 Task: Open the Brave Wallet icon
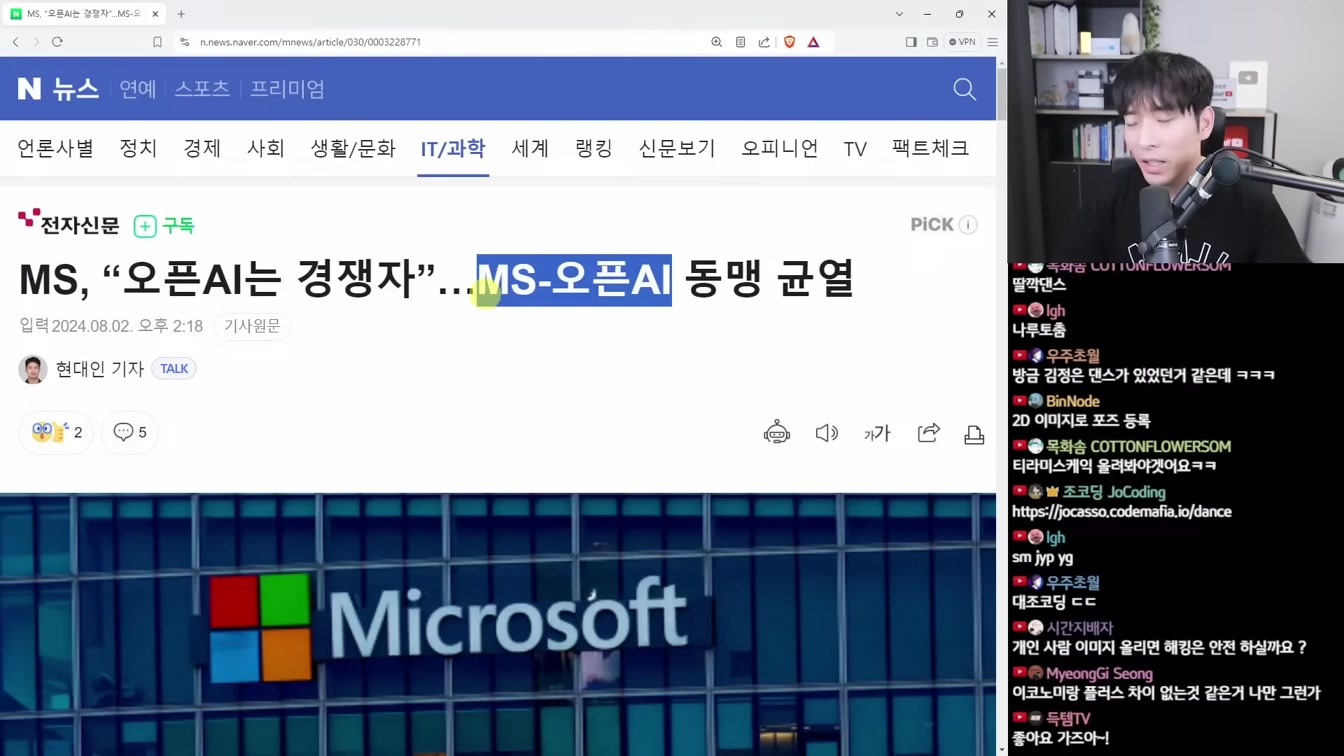point(932,42)
